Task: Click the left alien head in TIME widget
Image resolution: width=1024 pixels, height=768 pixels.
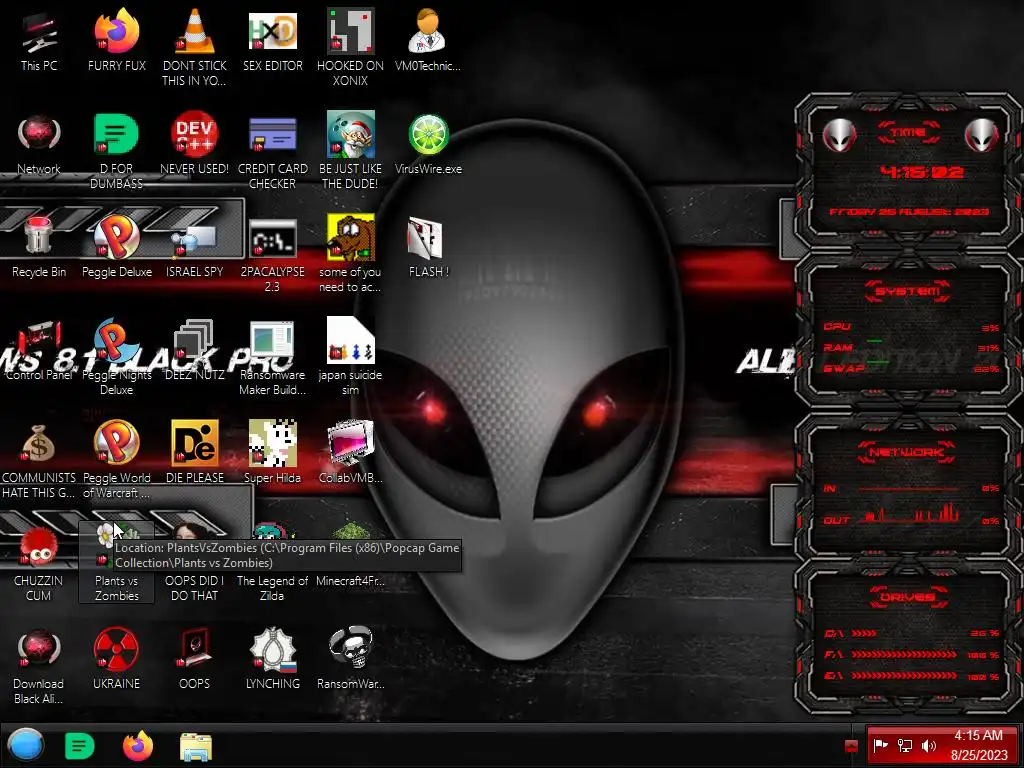Action: (x=839, y=135)
